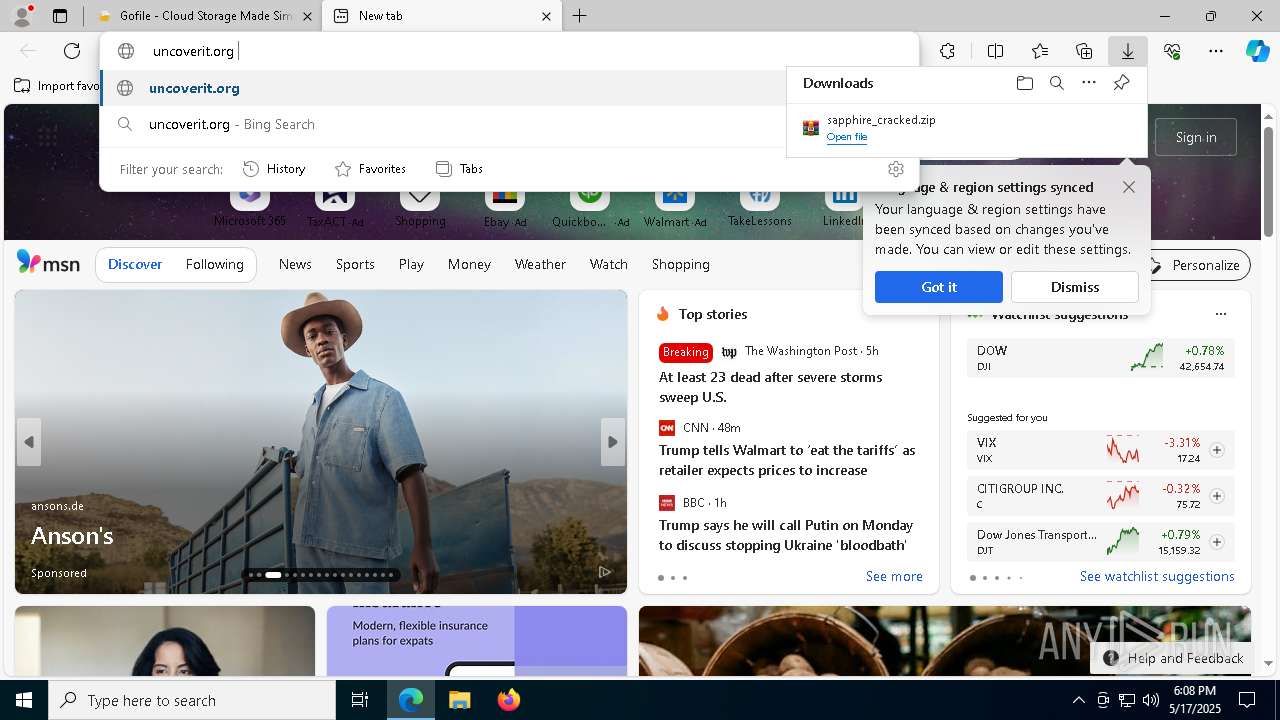
Task: Add Dow Jones Transport to watchlist
Action: tap(1217, 542)
